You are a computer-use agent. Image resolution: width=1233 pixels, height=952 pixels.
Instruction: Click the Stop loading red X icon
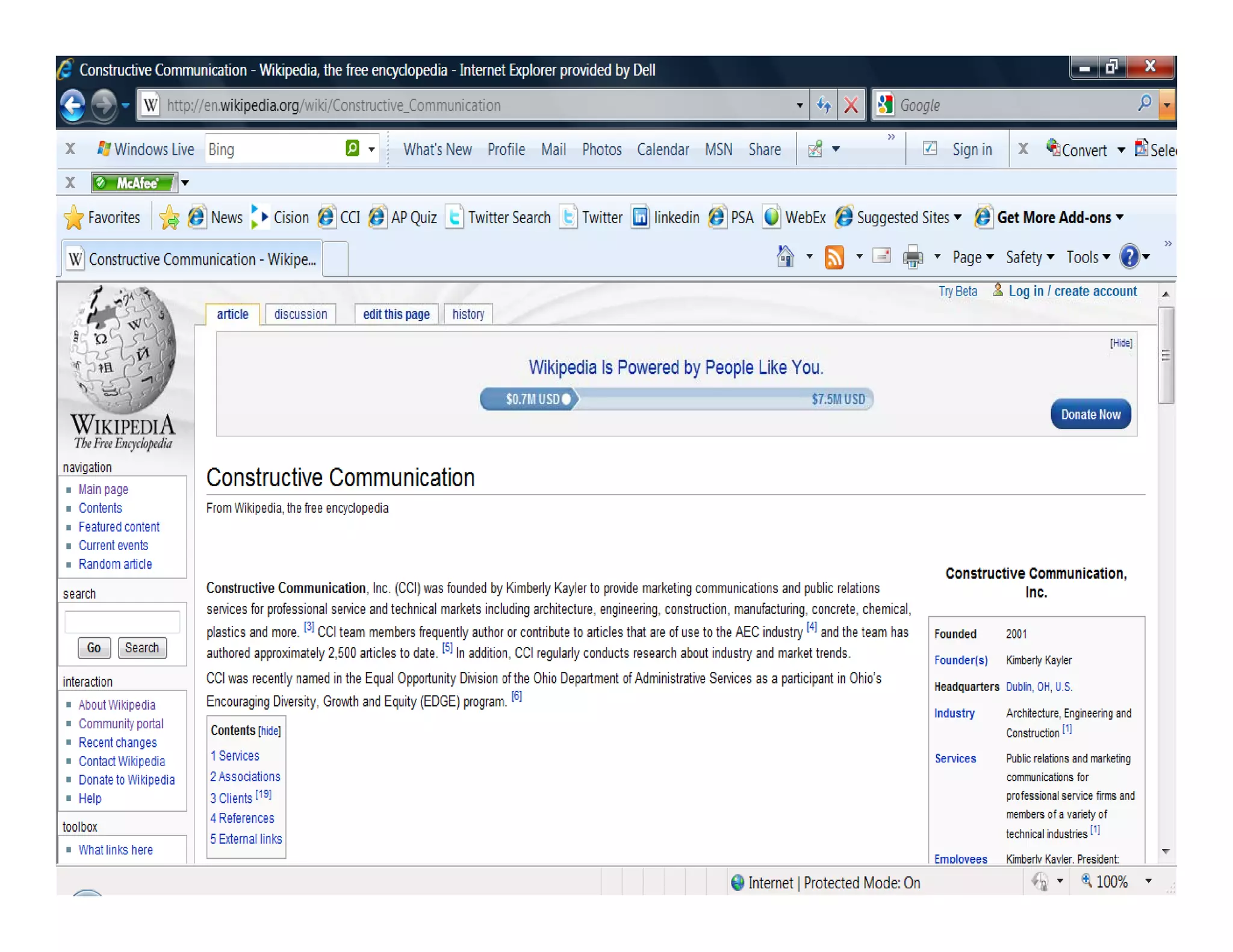pos(851,106)
